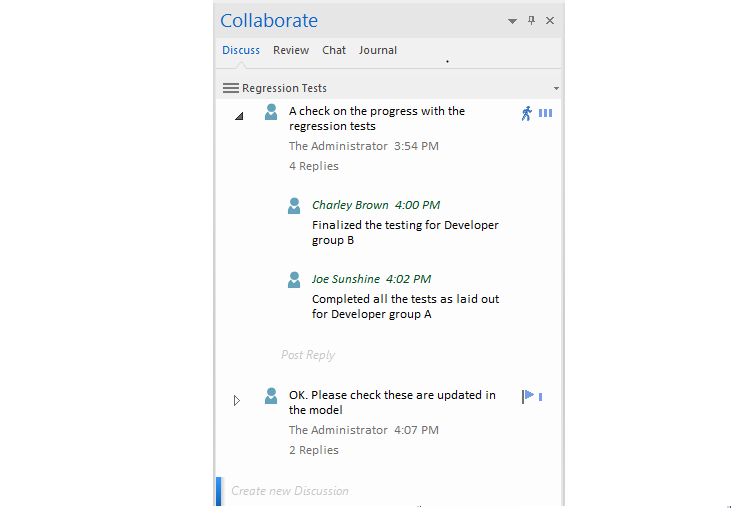Click the '2 Replies' link
The width and height of the screenshot is (750, 530).
click(314, 450)
